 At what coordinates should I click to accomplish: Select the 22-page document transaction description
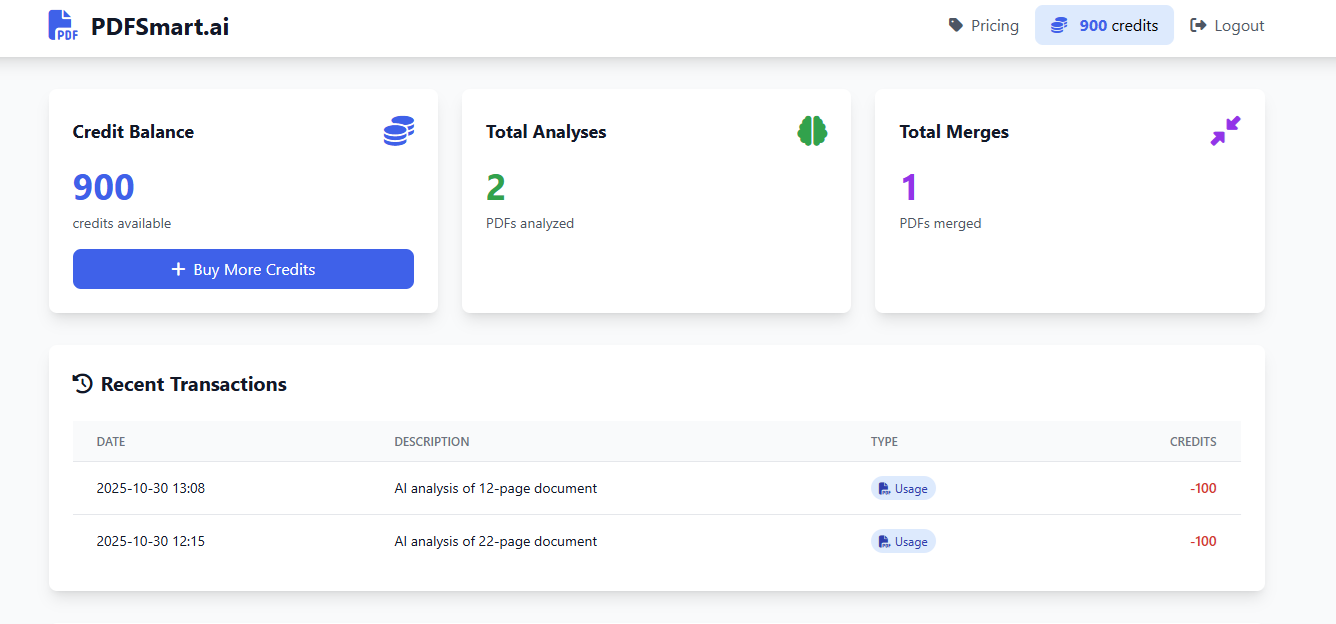coord(496,541)
